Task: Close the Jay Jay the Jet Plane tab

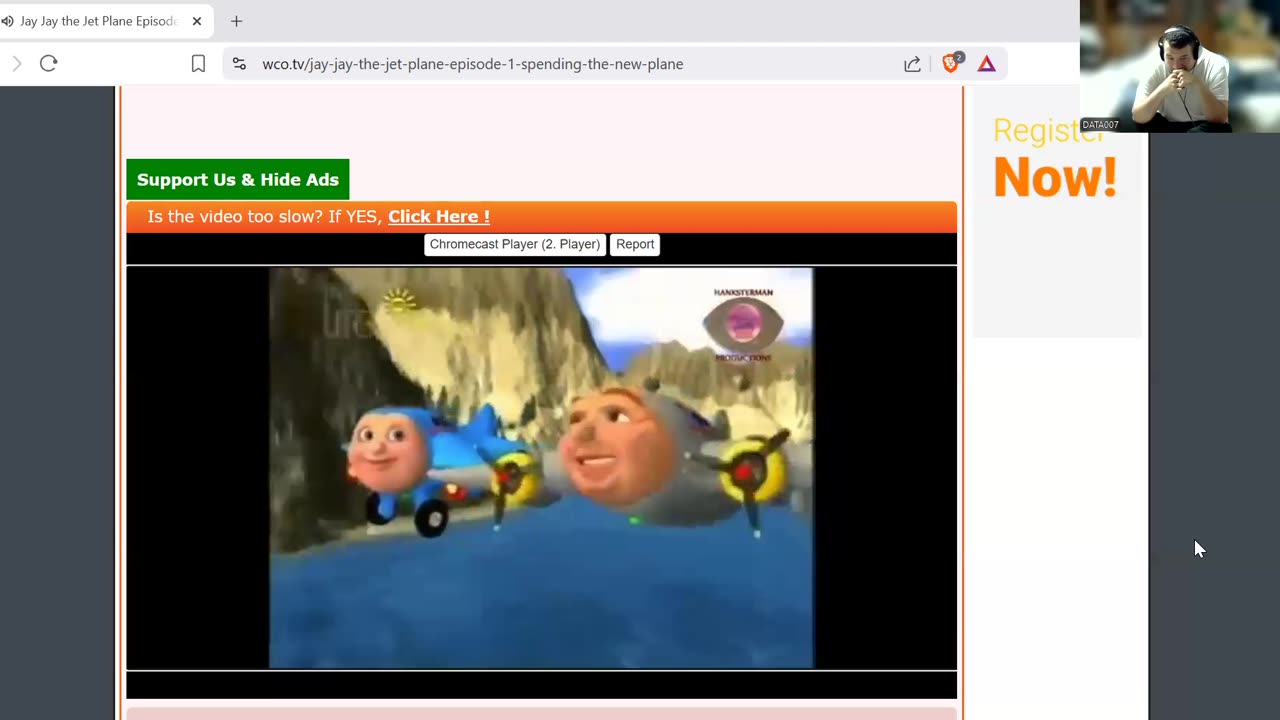Action: (x=197, y=21)
